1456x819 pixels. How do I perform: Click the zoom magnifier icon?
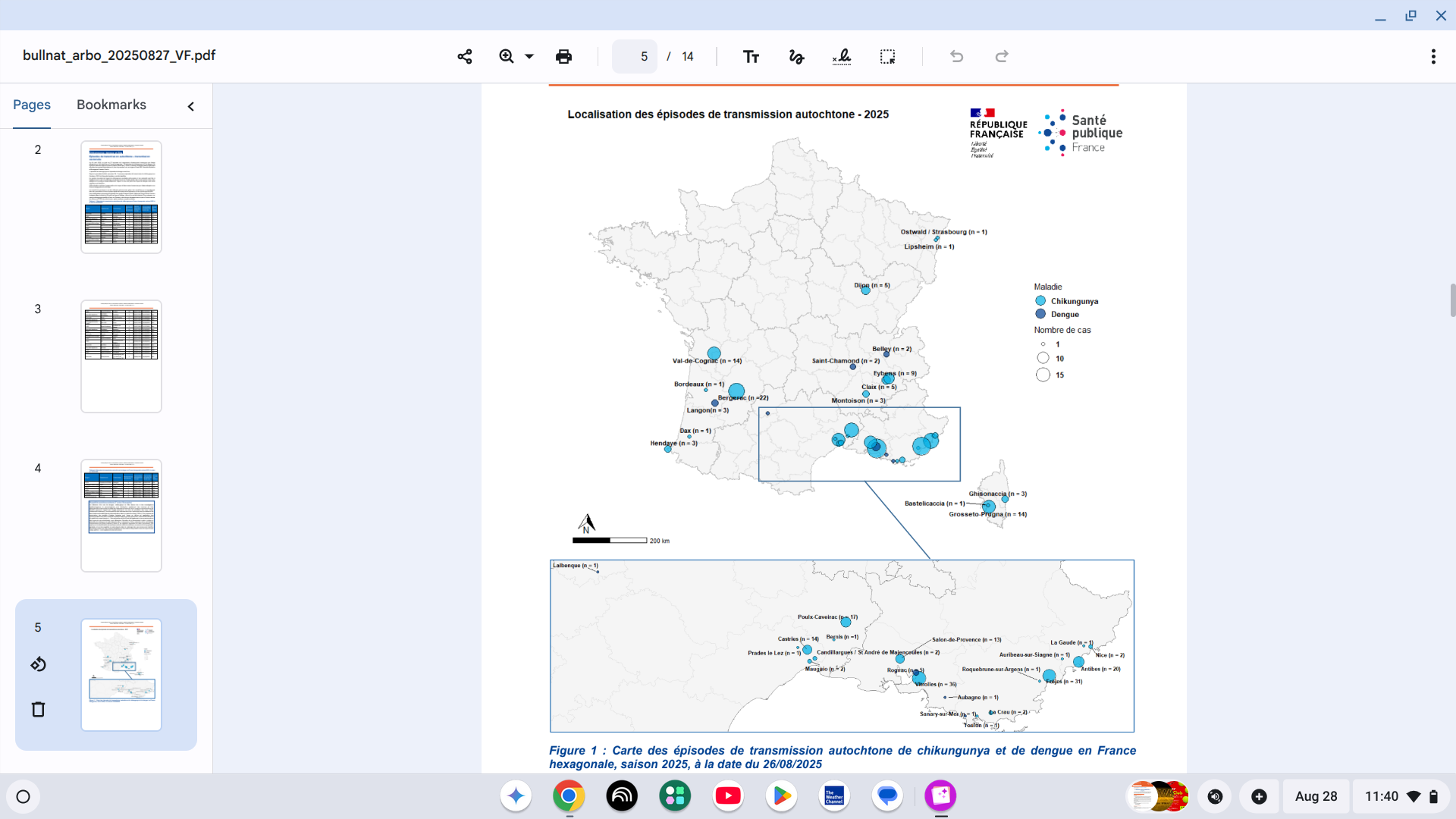click(506, 56)
